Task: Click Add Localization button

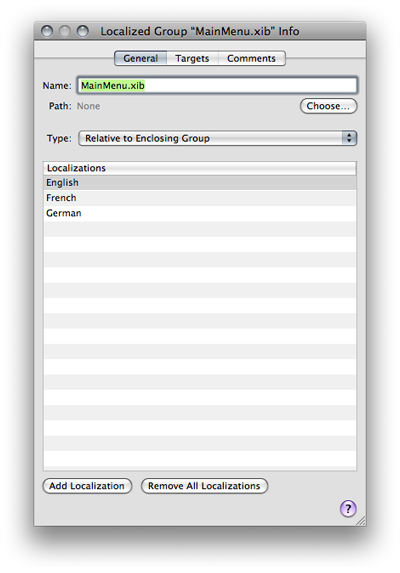Action: coord(87,486)
